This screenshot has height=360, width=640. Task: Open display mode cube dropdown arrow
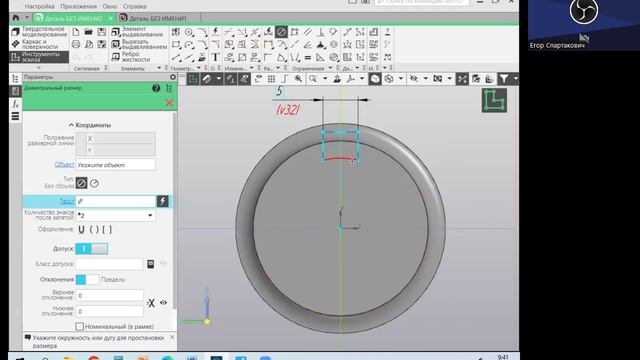click(400, 79)
